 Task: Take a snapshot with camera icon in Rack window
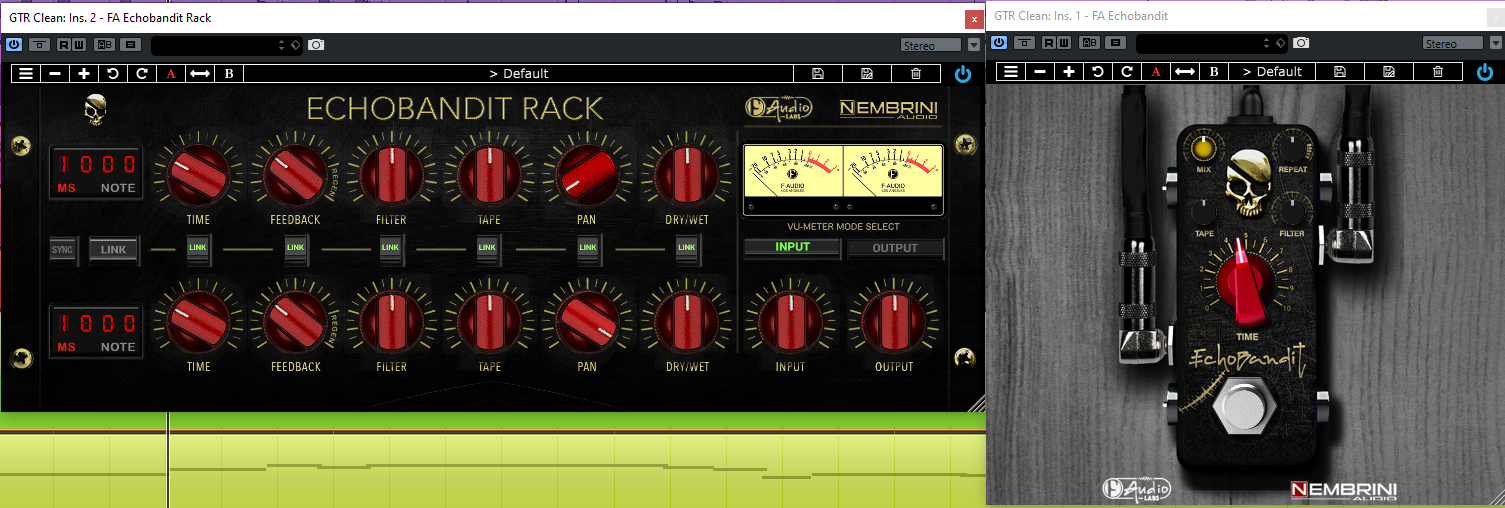coord(316,45)
